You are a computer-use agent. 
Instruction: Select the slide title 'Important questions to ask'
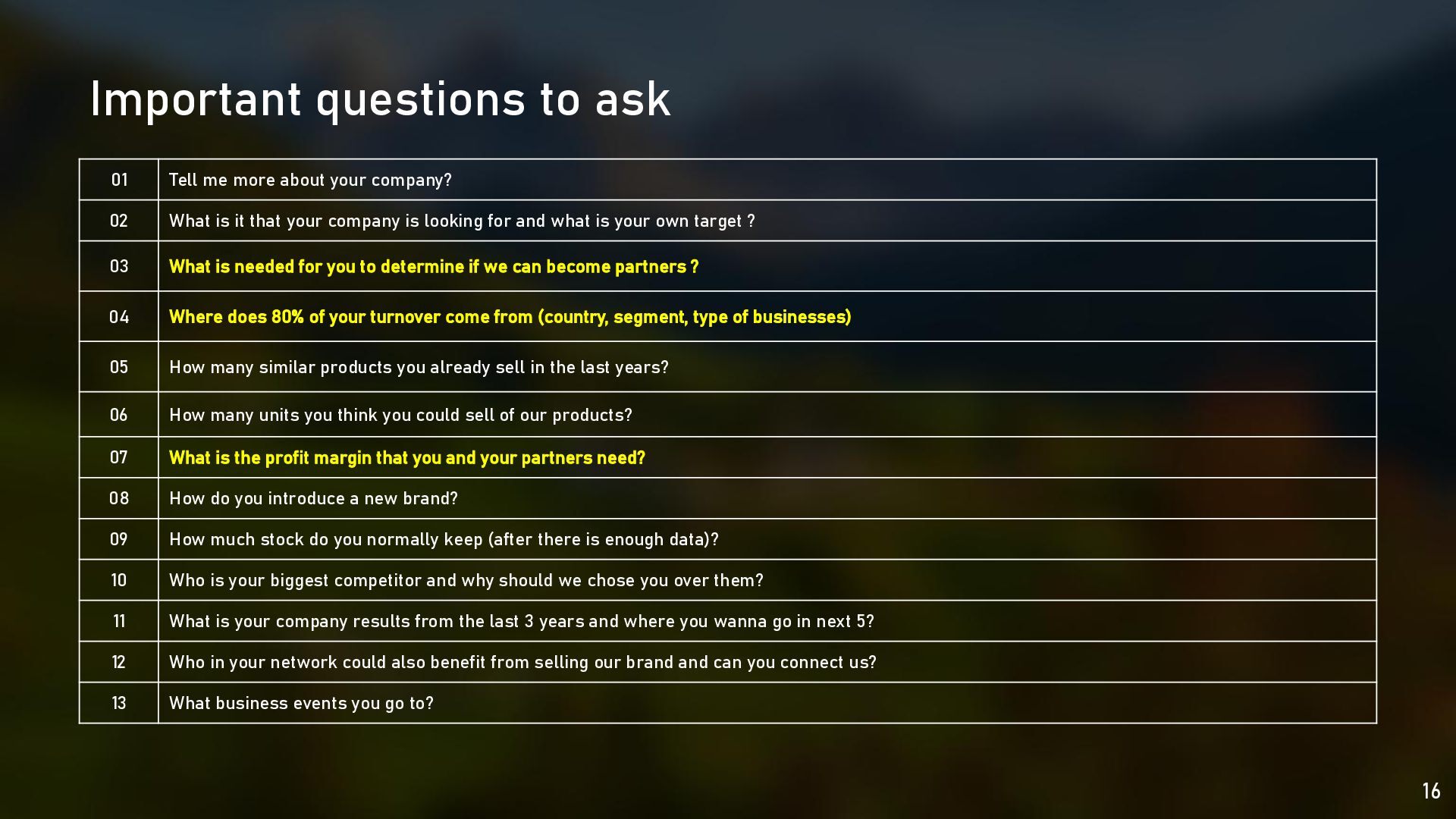[x=380, y=99]
